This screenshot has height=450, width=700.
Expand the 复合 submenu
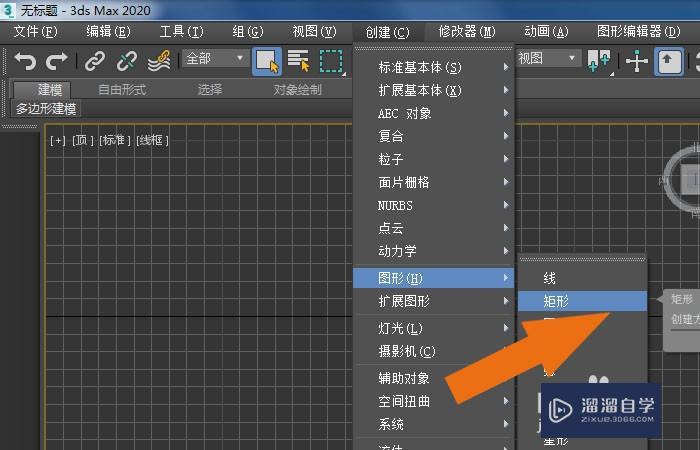coord(433,136)
